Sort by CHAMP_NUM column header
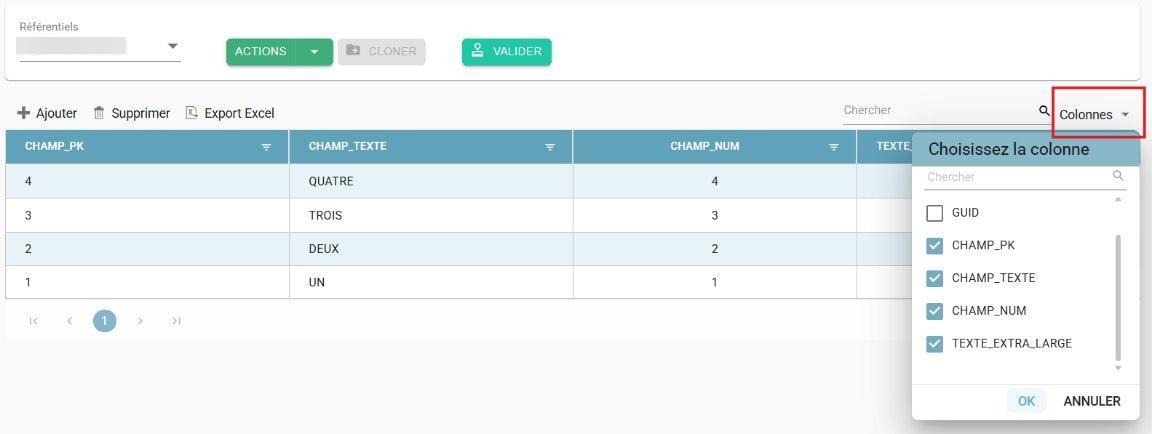The width and height of the screenshot is (1152, 434). pos(705,146)
